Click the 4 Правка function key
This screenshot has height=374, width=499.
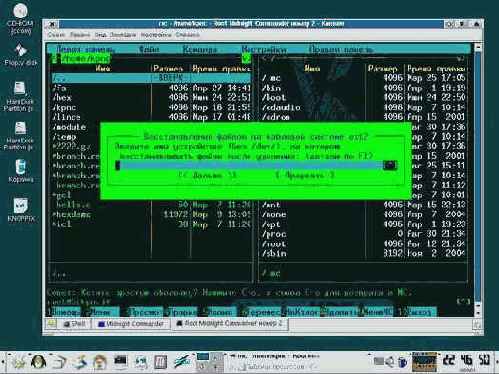coord(182,312)
